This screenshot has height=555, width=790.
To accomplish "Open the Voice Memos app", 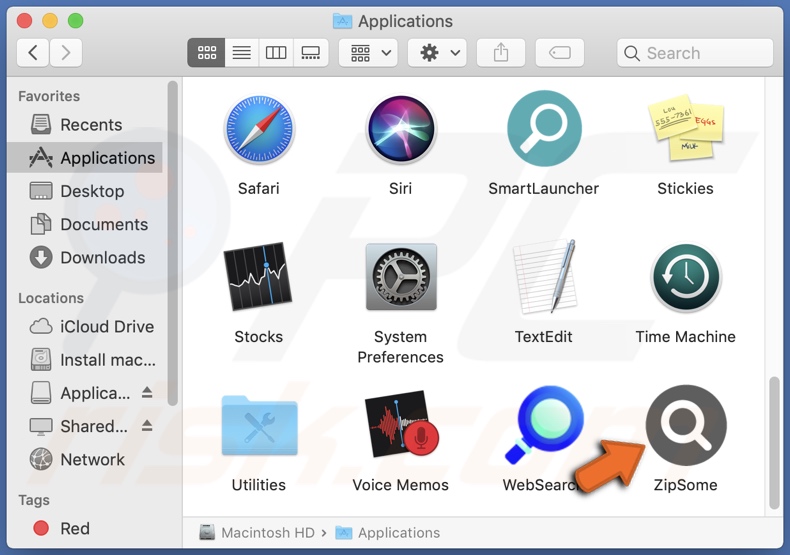I will (x=400, y=426).
